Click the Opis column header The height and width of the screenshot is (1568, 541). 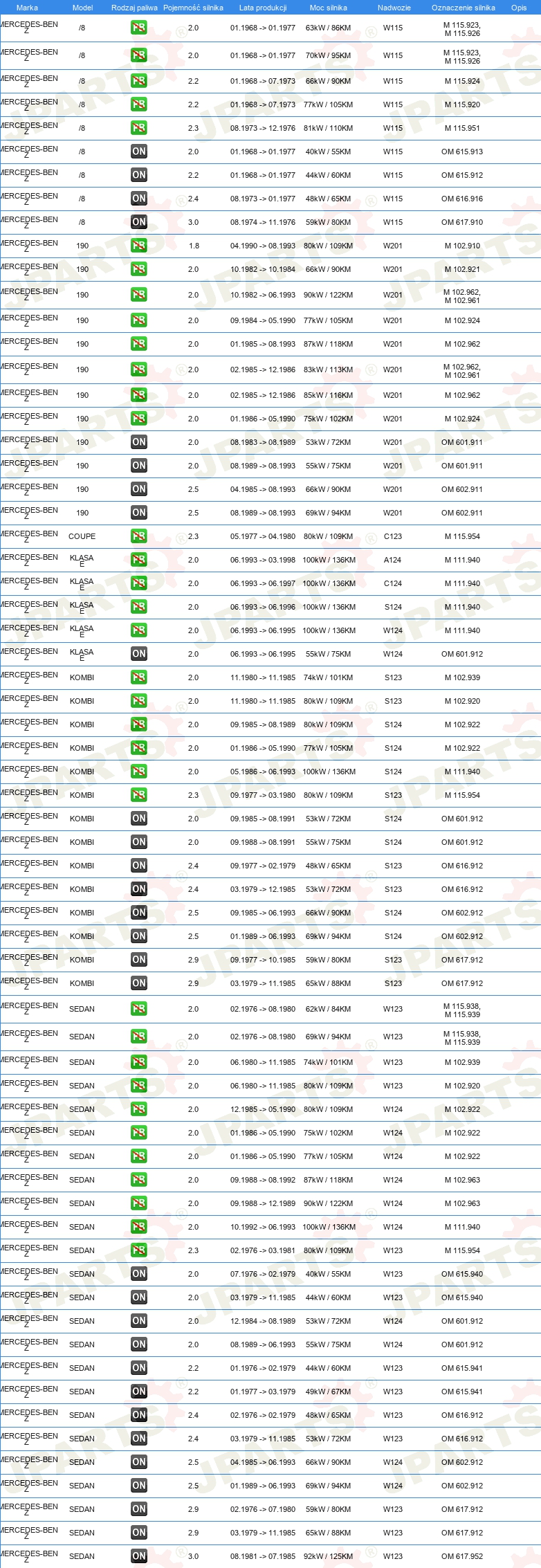(519, 8)
